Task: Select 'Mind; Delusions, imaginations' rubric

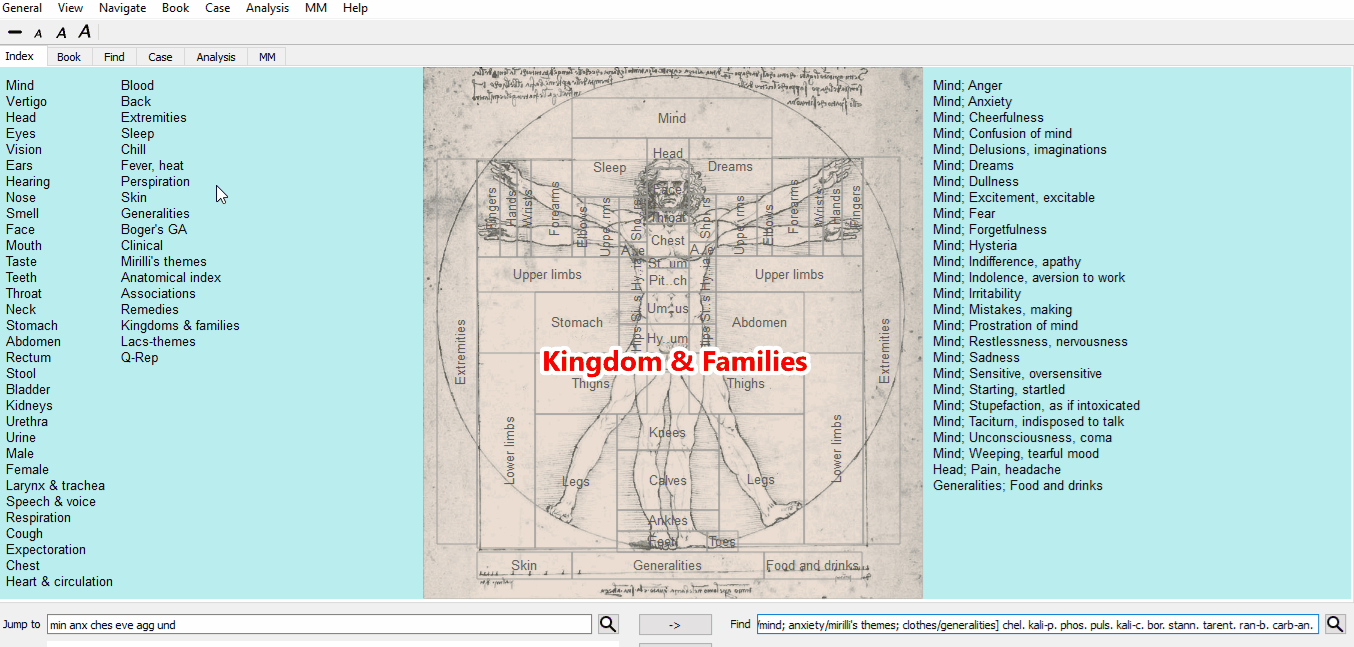Action: 1020,150
